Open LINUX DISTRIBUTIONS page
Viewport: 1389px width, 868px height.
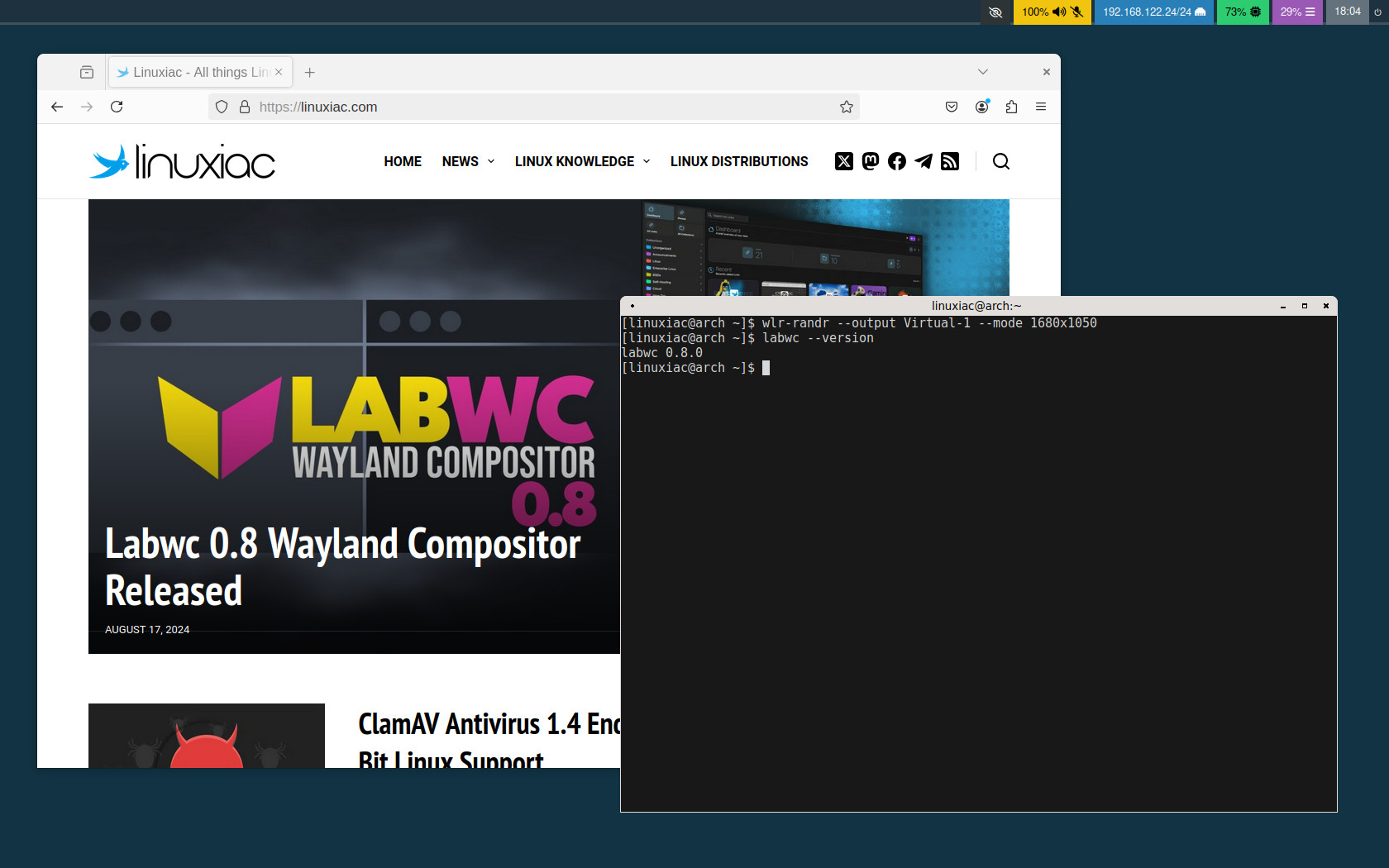739,161
